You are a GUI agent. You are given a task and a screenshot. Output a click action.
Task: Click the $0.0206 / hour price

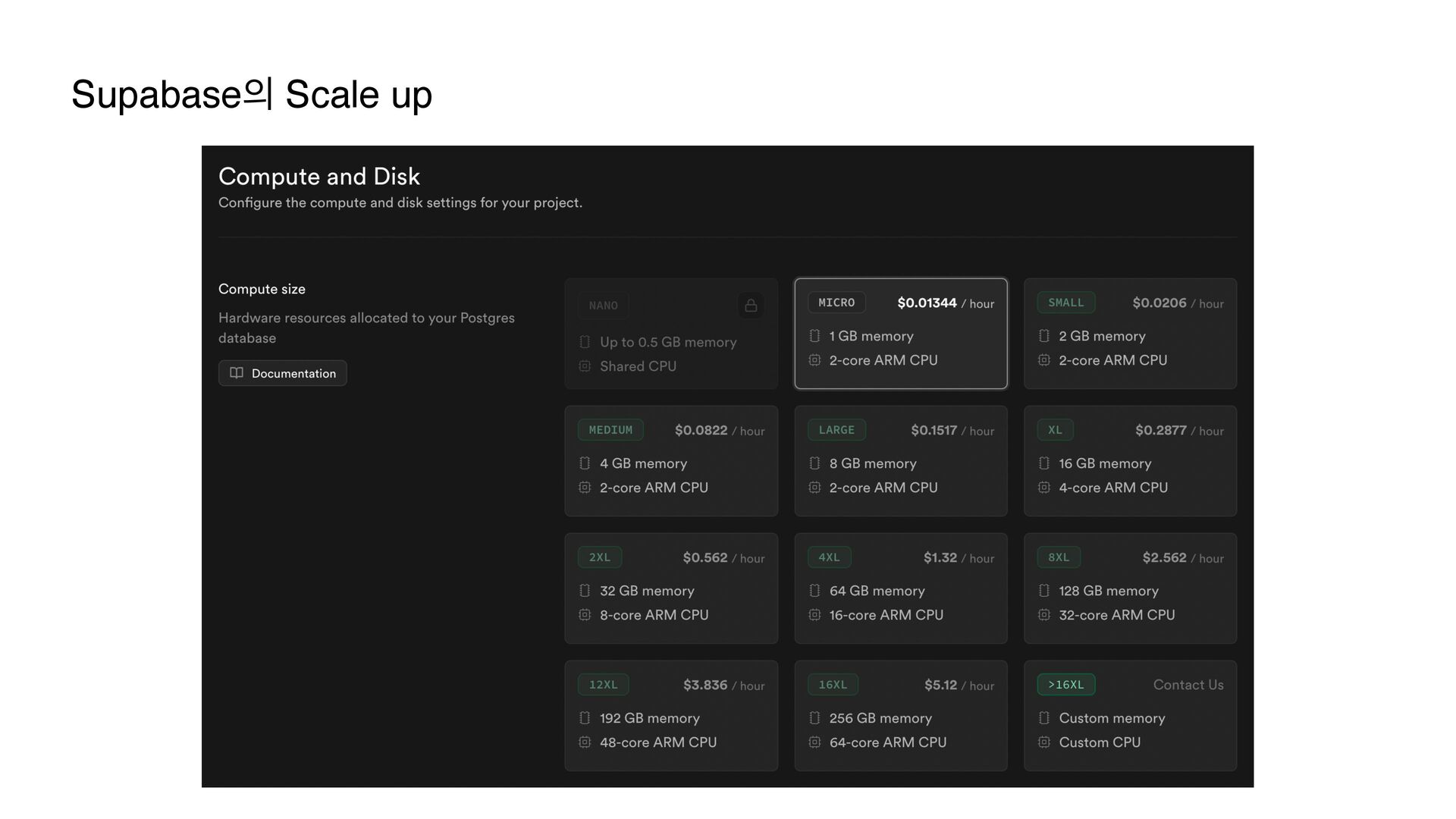coord(1178,303)
